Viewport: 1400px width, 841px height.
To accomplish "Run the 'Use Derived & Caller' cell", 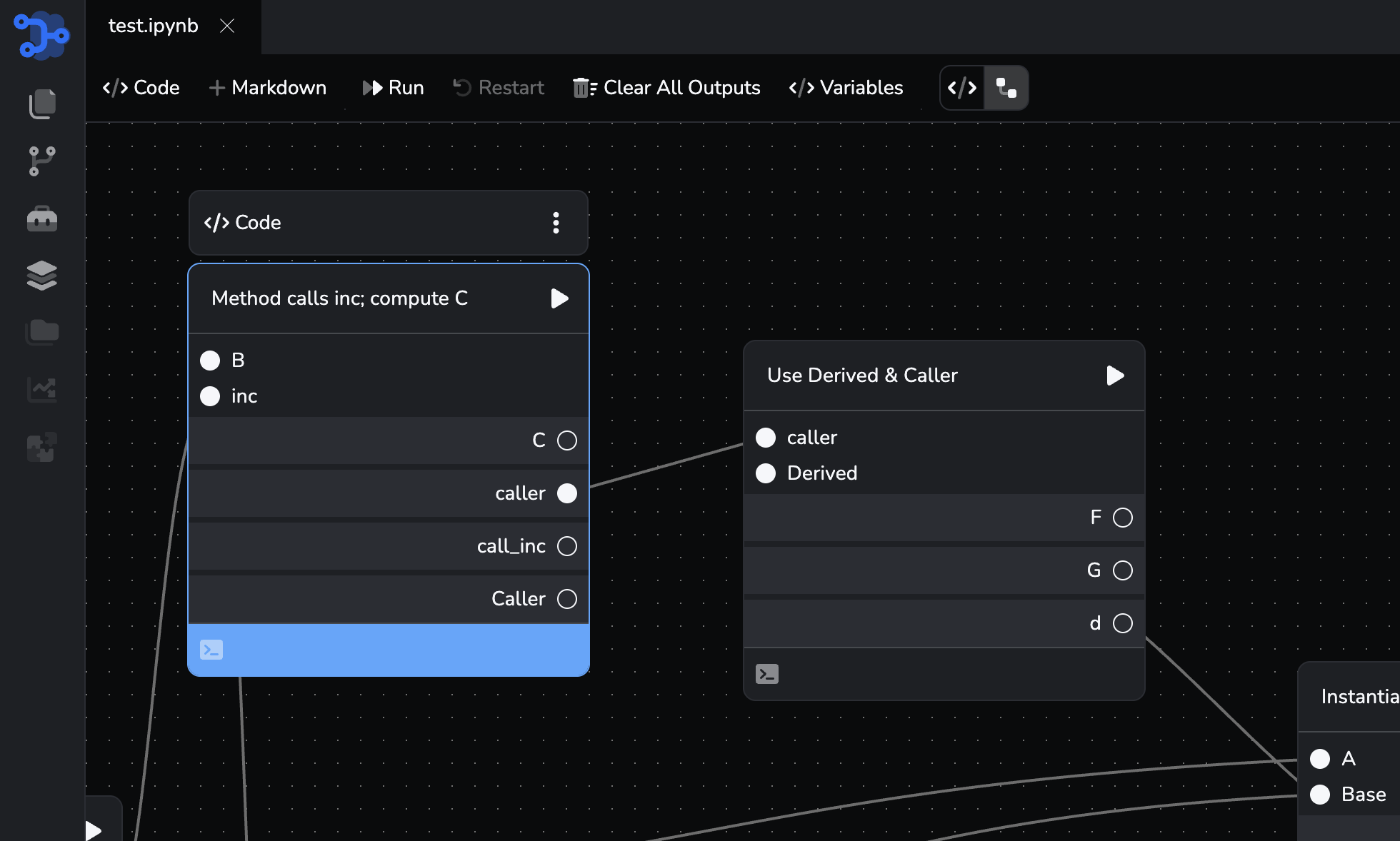I will pos(1115,376).
